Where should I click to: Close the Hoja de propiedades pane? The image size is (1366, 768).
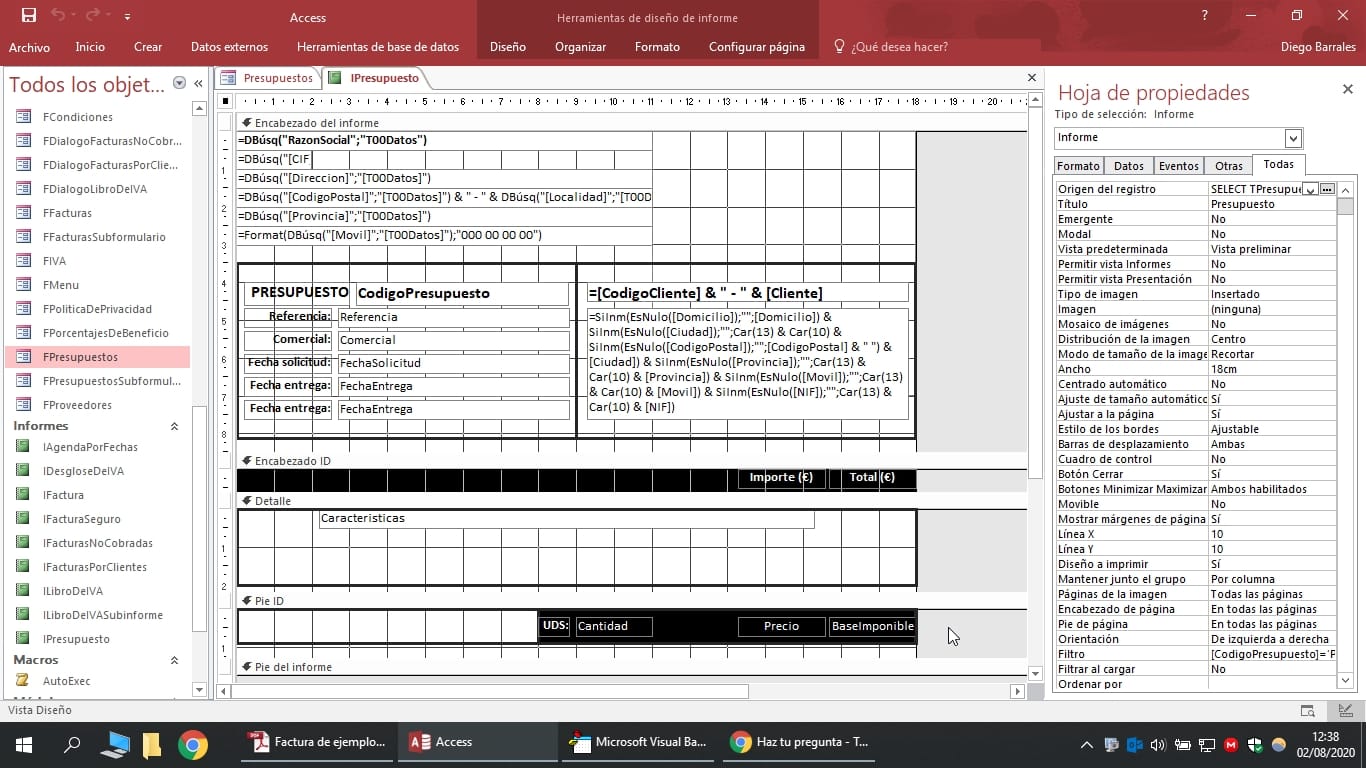[x=1347, y=90]
